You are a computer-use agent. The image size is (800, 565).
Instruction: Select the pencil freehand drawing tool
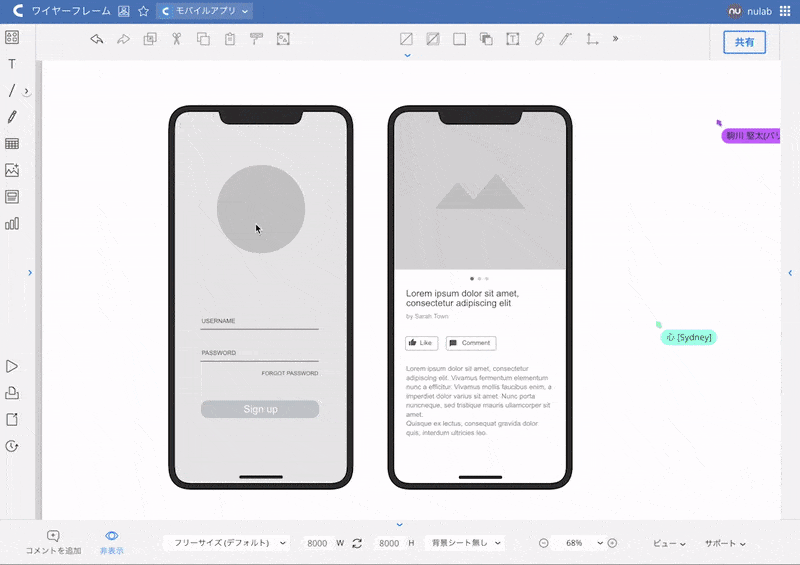pos(12,117)
